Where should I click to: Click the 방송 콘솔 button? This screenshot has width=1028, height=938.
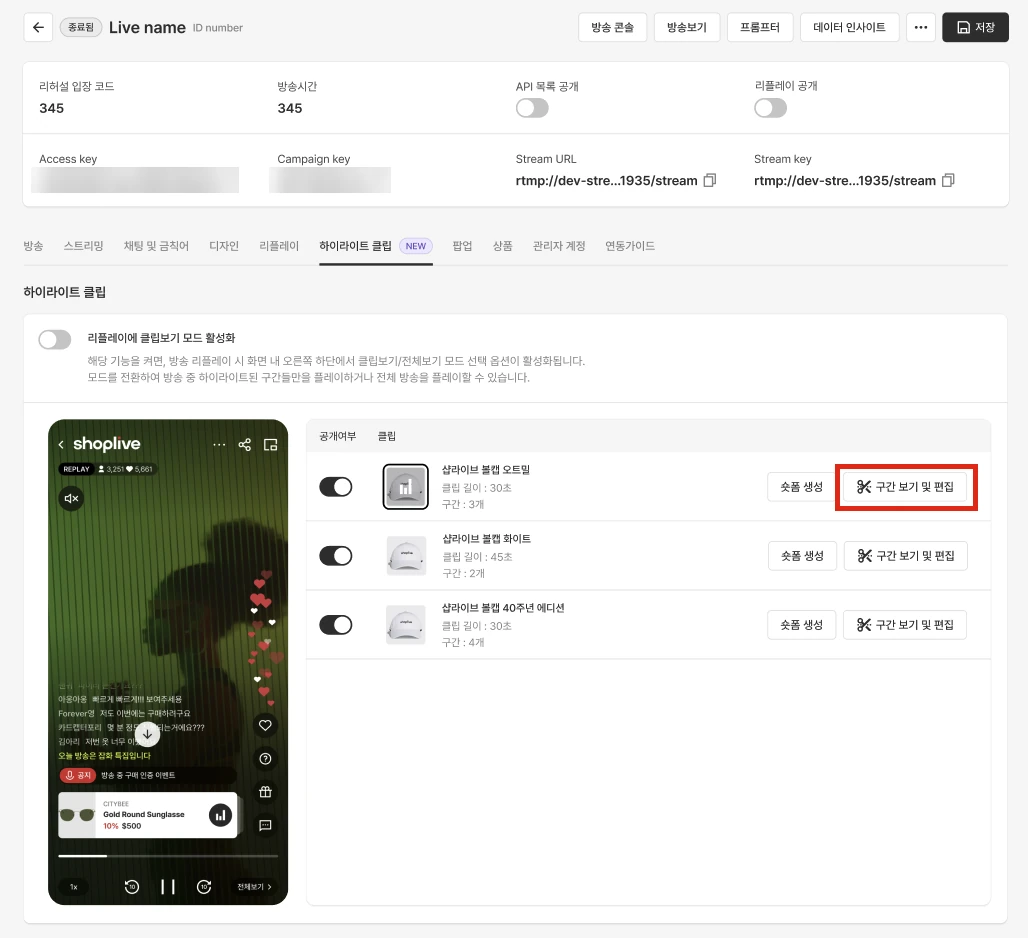pos(612,28)
